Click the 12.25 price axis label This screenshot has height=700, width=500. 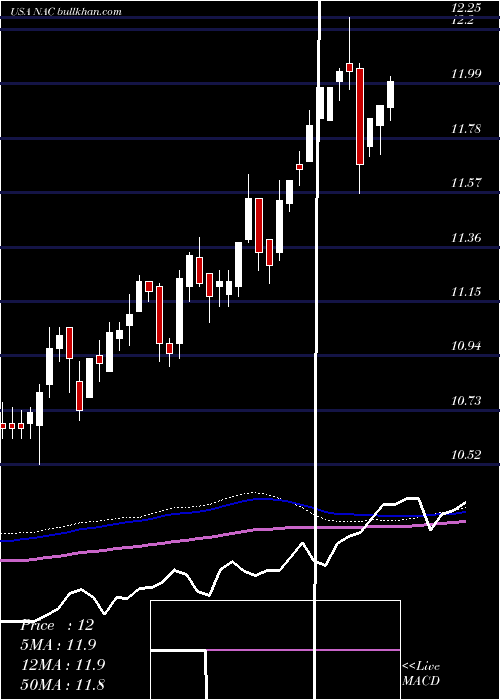tap(466, 8)
